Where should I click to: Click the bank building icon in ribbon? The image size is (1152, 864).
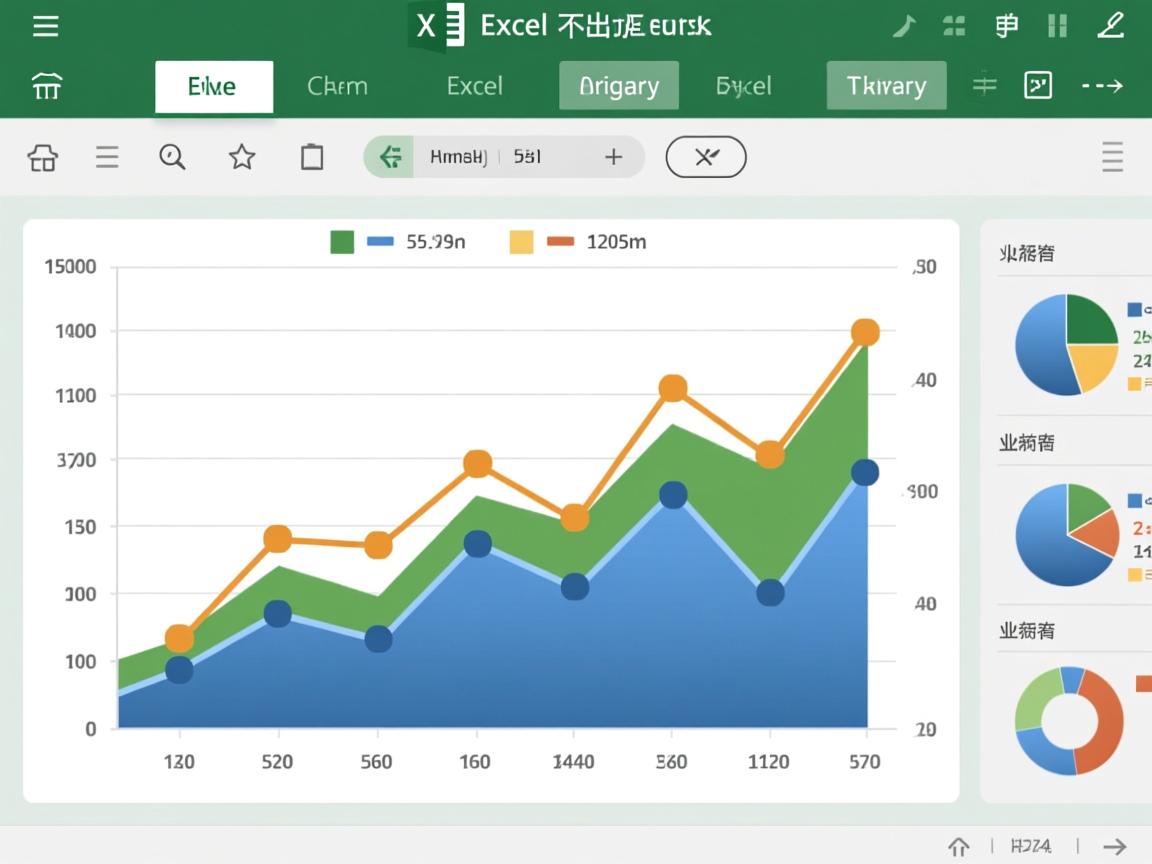coord(46,86)
